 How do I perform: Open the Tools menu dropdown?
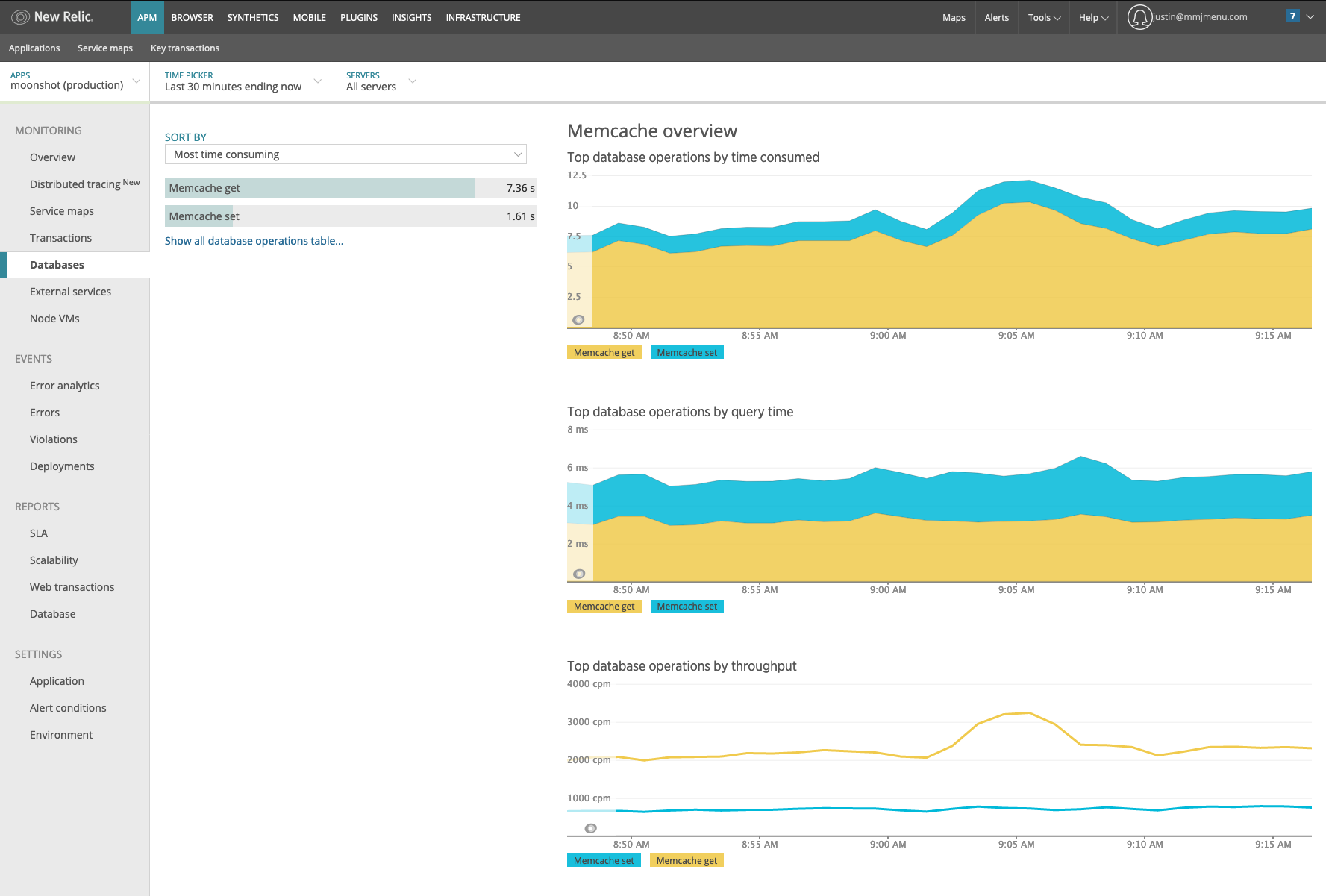tap(1044, 17)
